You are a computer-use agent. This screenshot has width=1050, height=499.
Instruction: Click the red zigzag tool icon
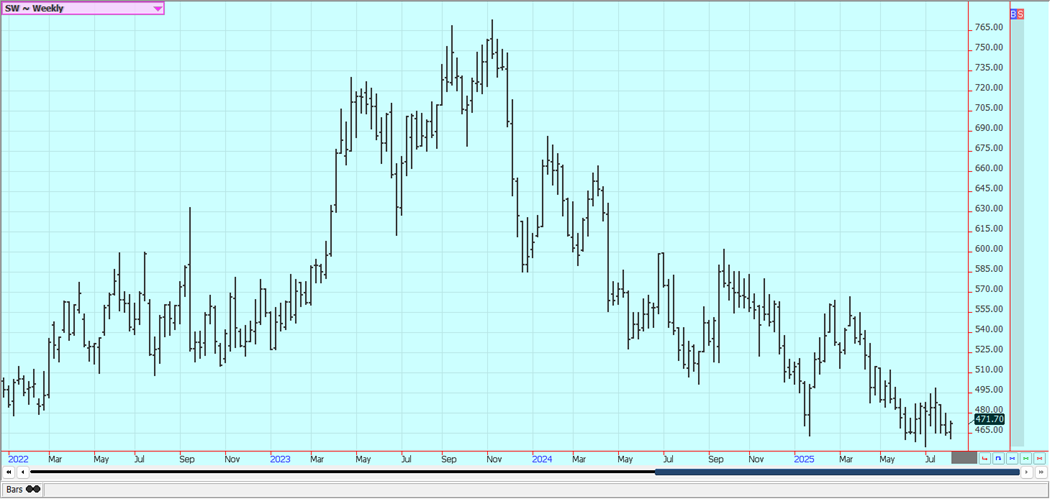(984, 458)
